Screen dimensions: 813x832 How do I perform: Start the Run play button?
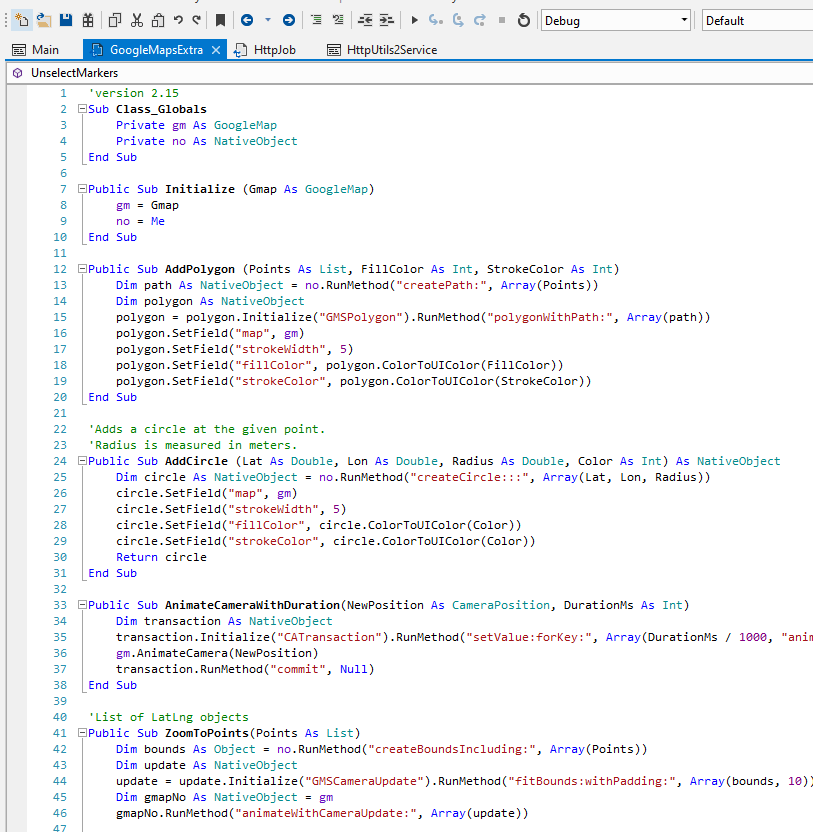point(414,20)
